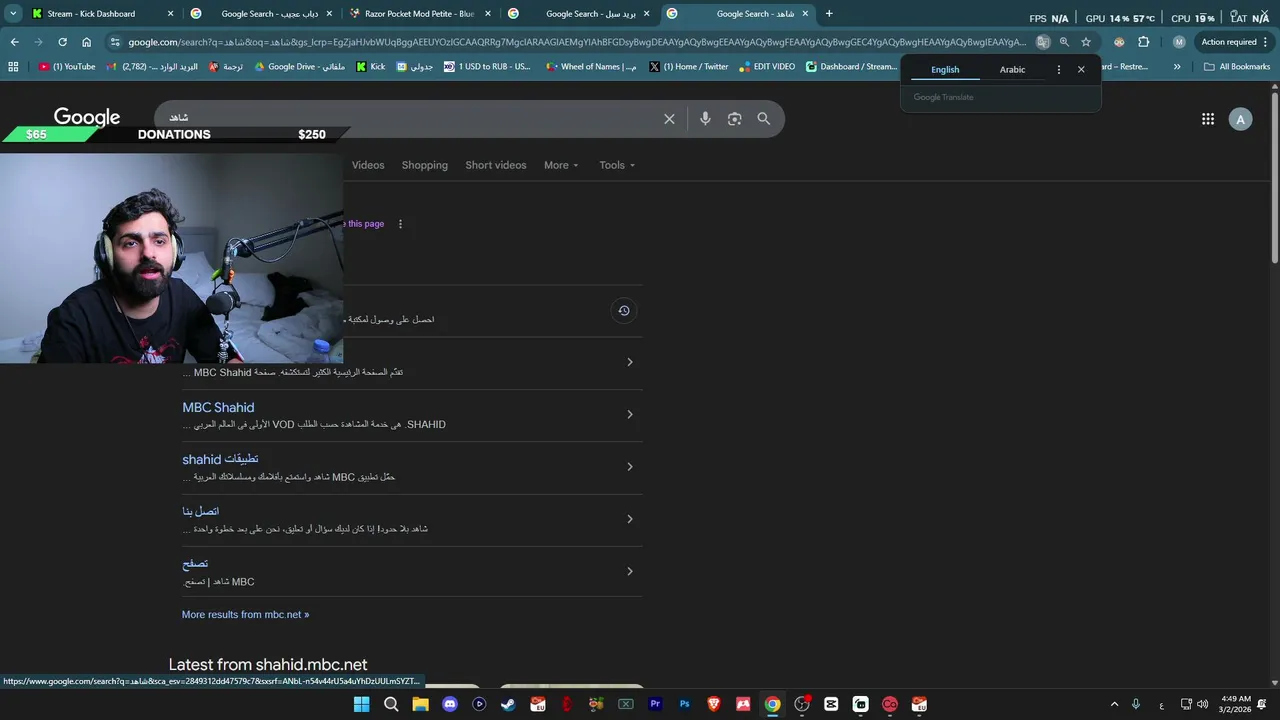Click More results from mbc.net
1280x720 pixels.
[x=245, y=614]
